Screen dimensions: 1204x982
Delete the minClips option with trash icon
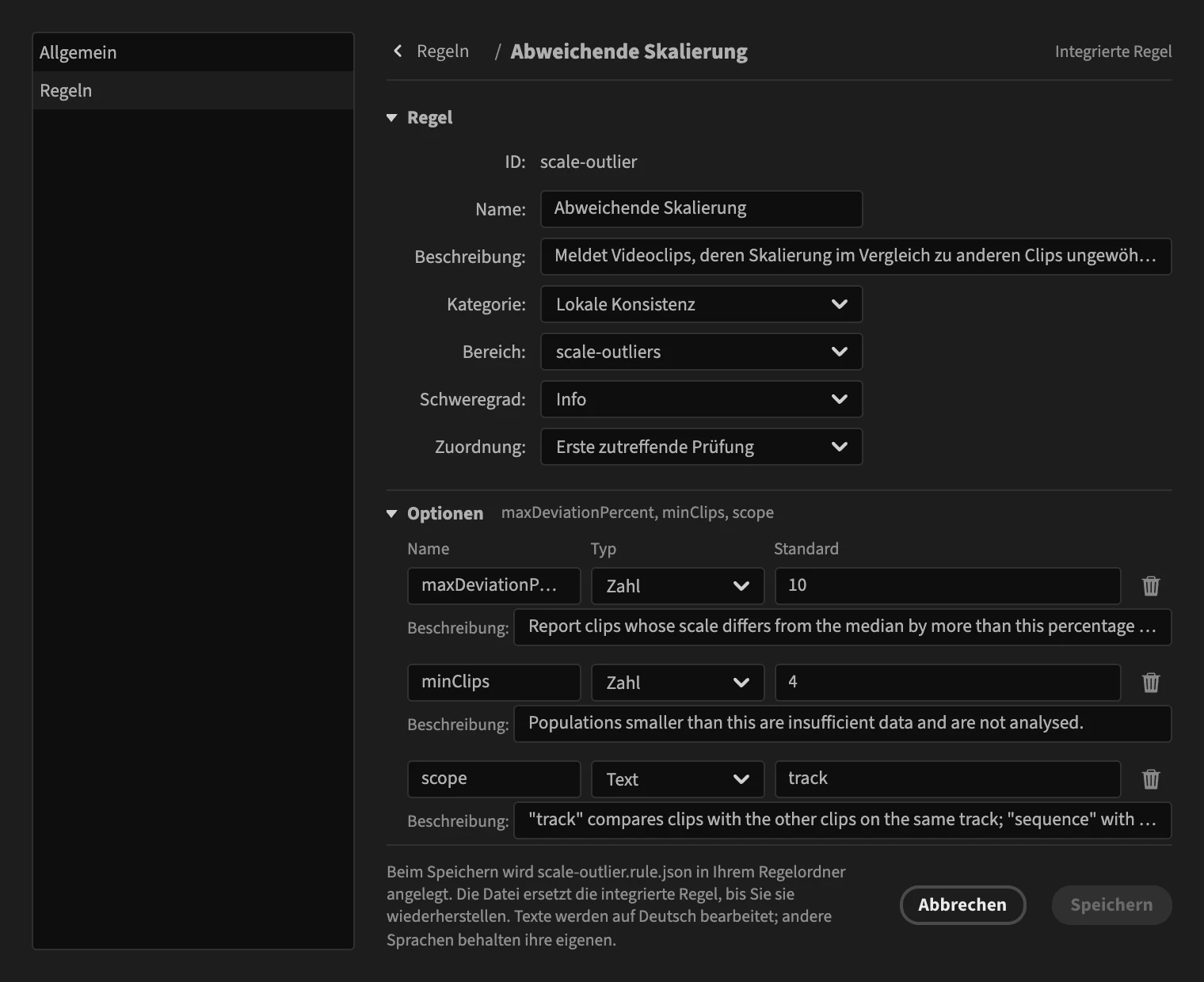point(1151,683)
